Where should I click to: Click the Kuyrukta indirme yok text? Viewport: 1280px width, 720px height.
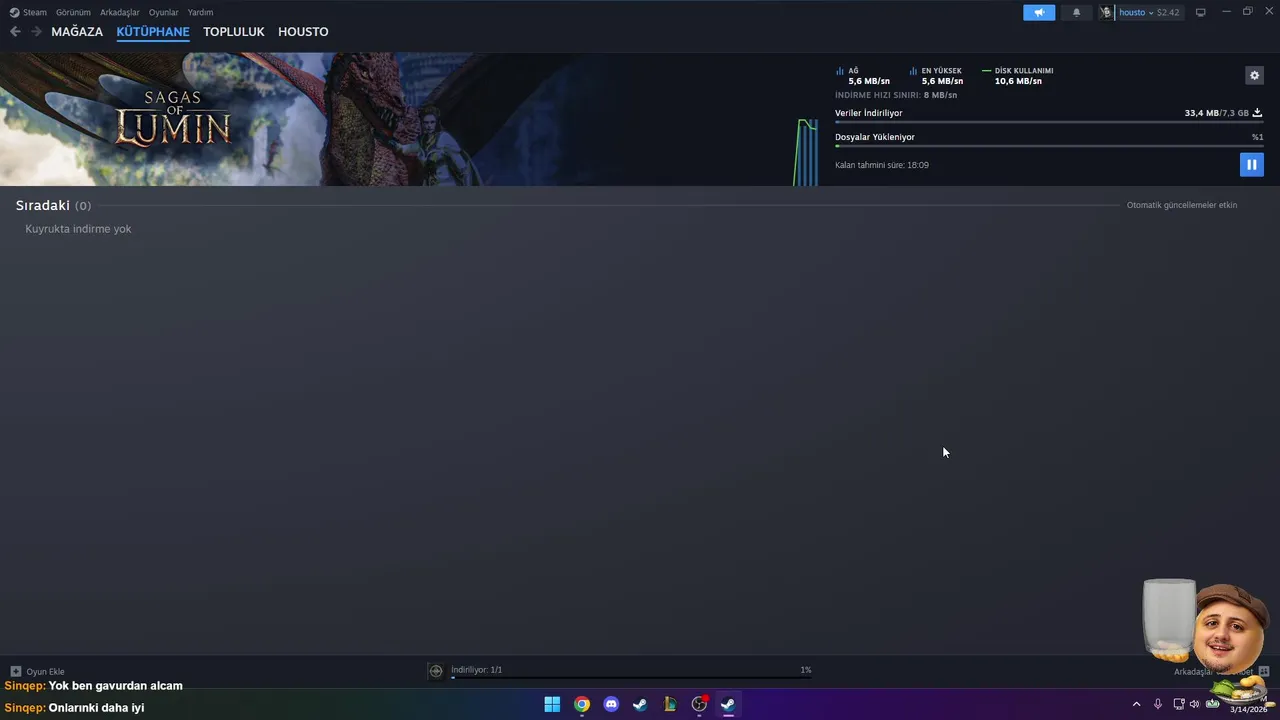tap(78, 229)
